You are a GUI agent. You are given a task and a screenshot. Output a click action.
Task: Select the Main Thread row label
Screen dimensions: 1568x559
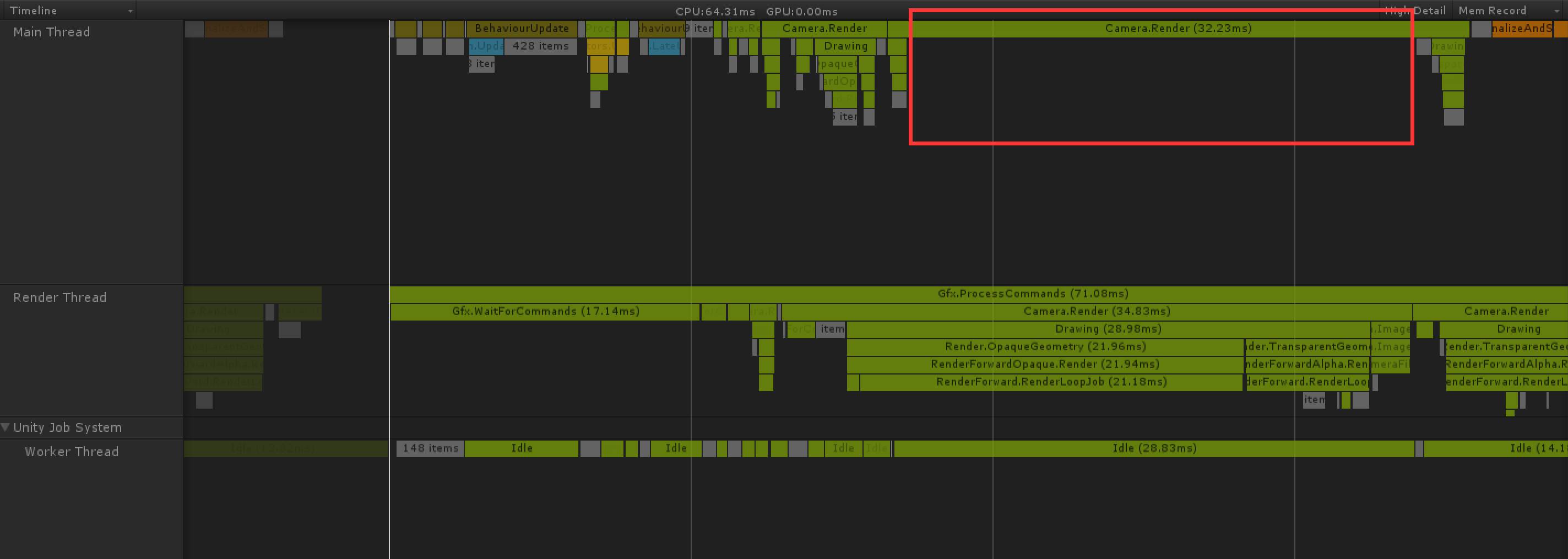[52, 31]
